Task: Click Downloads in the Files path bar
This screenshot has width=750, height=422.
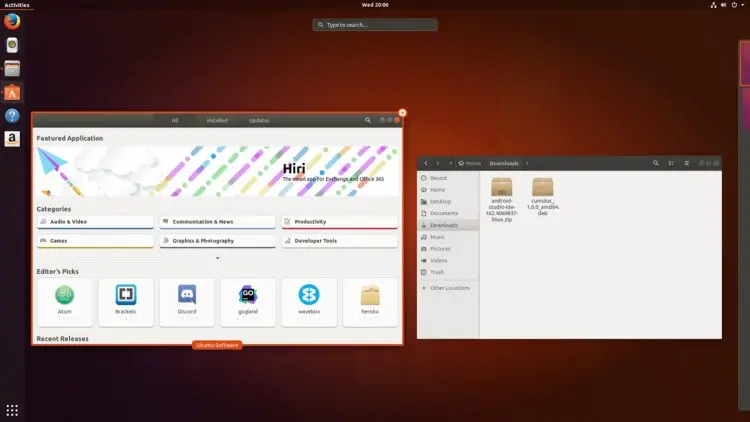Action: pos(504,163)
